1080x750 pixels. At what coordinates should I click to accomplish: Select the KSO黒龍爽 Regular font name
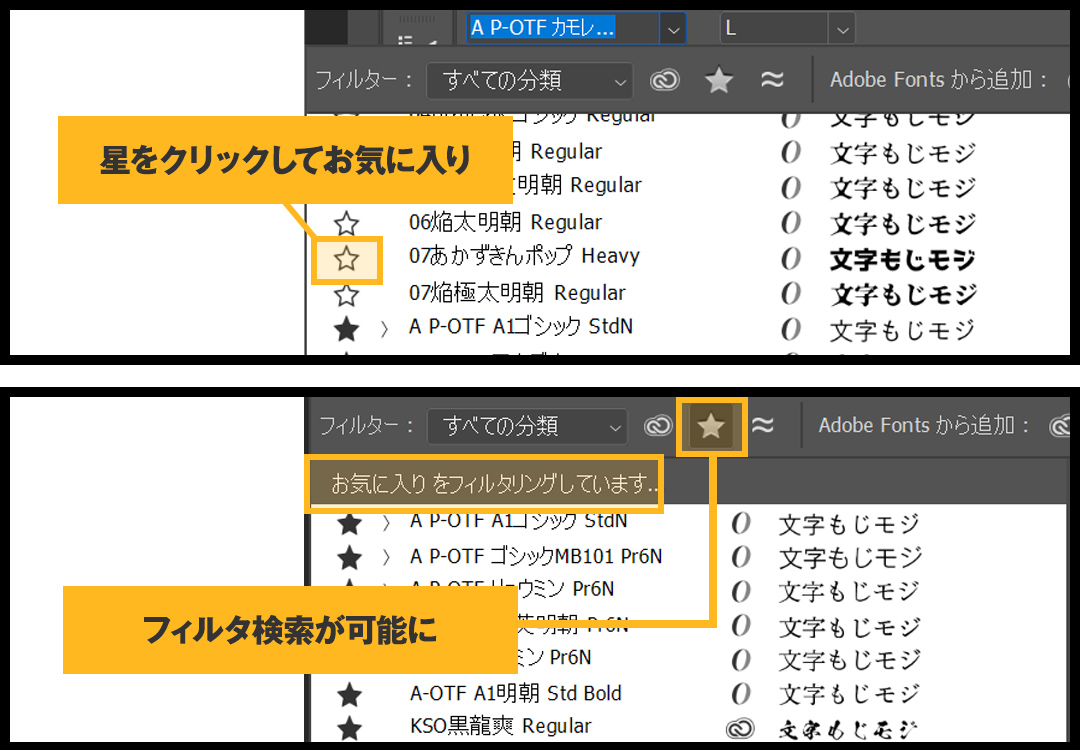tap(501, 727)
